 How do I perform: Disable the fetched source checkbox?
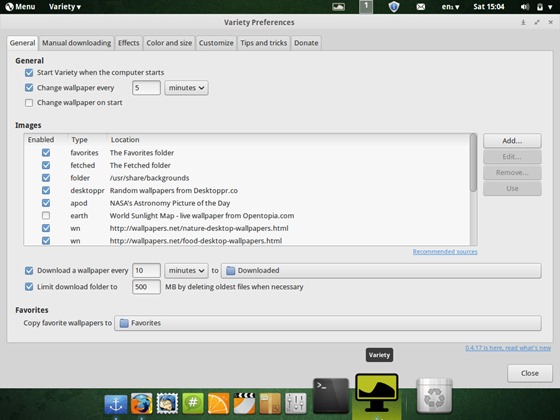pos(46,165)
